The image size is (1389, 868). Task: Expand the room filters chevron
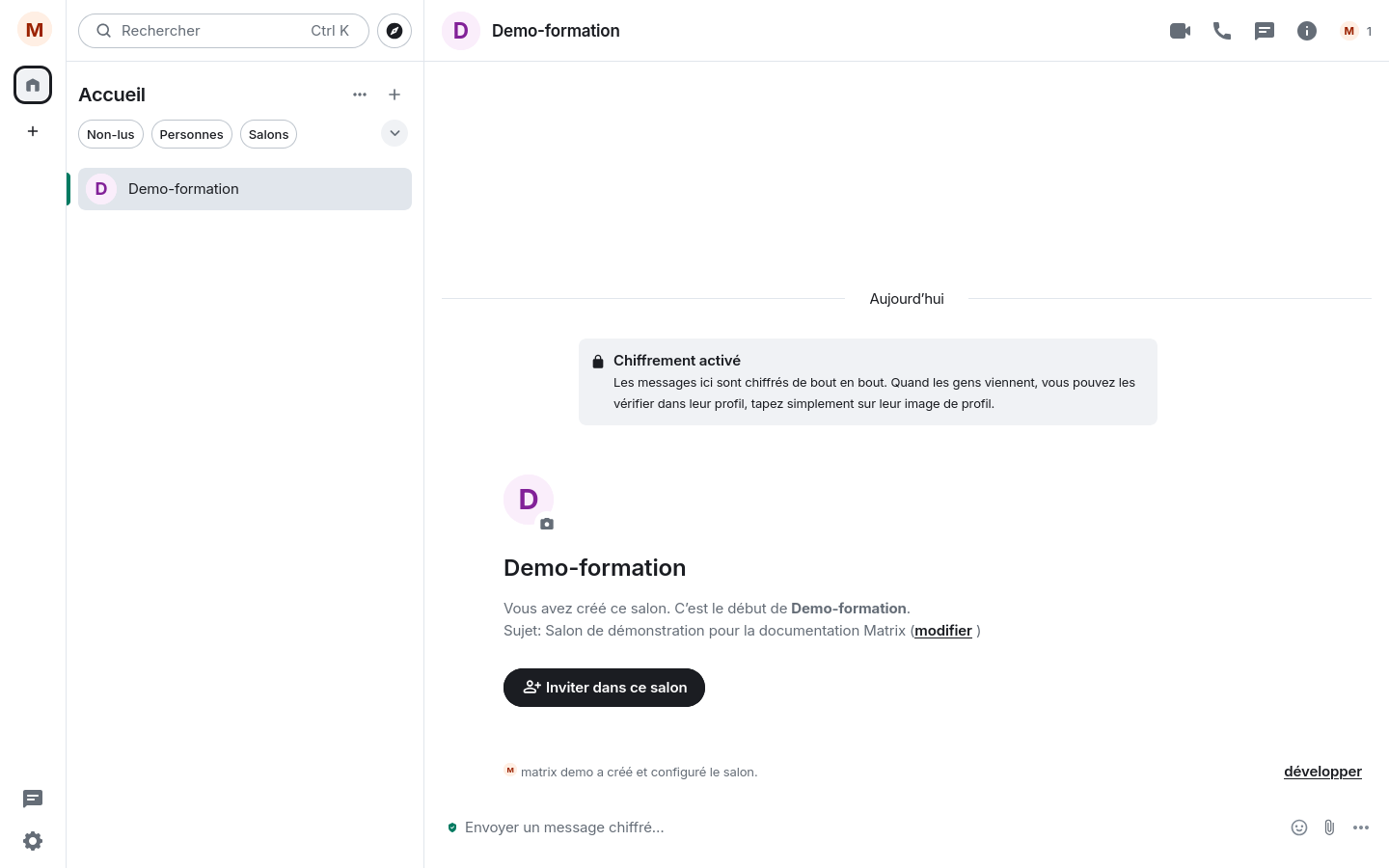coord(395,133)
